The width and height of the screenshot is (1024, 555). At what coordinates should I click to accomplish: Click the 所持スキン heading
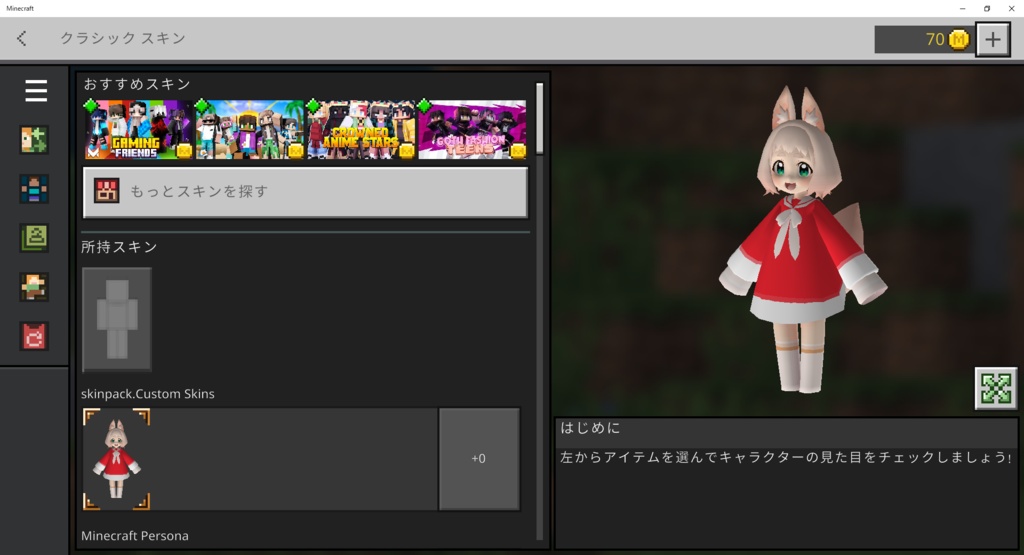click(120, 247)
